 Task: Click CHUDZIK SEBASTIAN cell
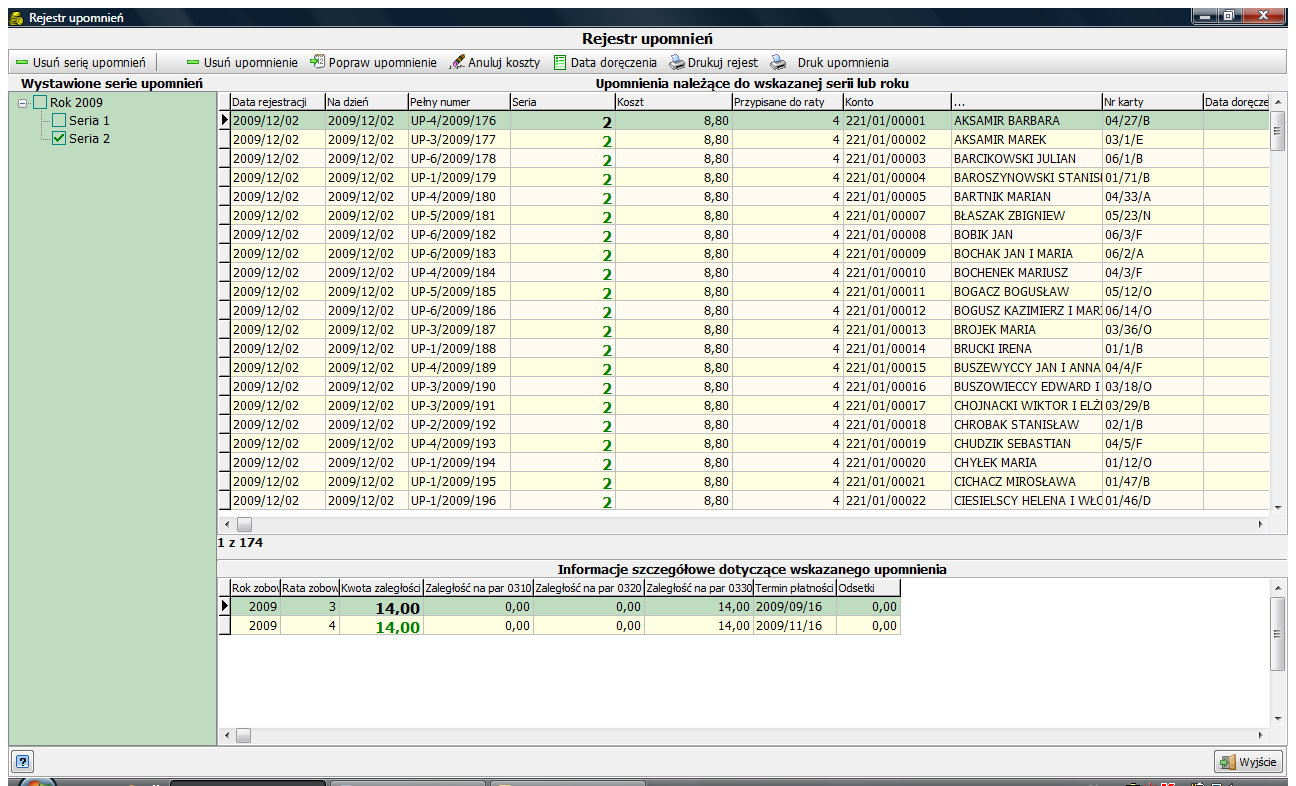1026,443
